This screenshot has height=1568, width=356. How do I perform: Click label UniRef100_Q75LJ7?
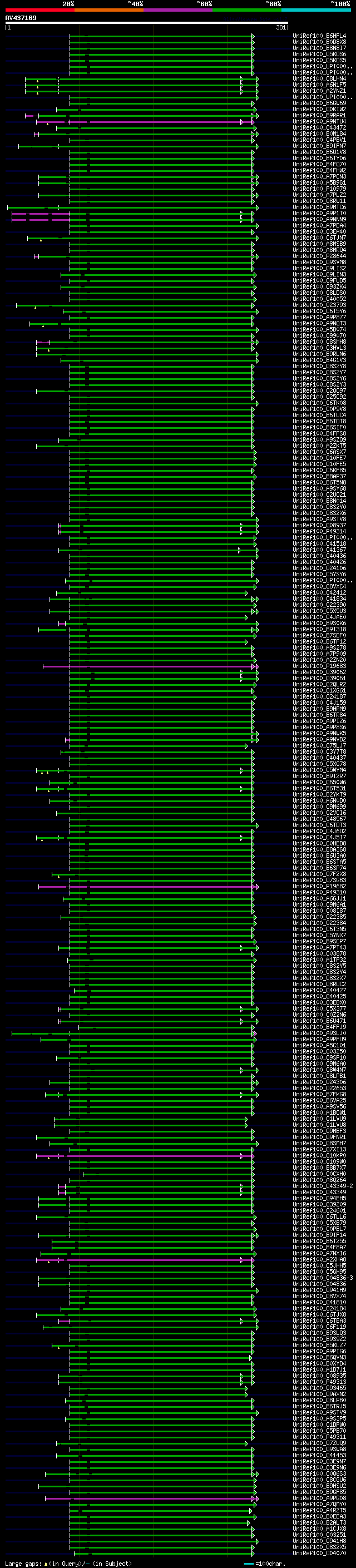click(x=319, y=746)
